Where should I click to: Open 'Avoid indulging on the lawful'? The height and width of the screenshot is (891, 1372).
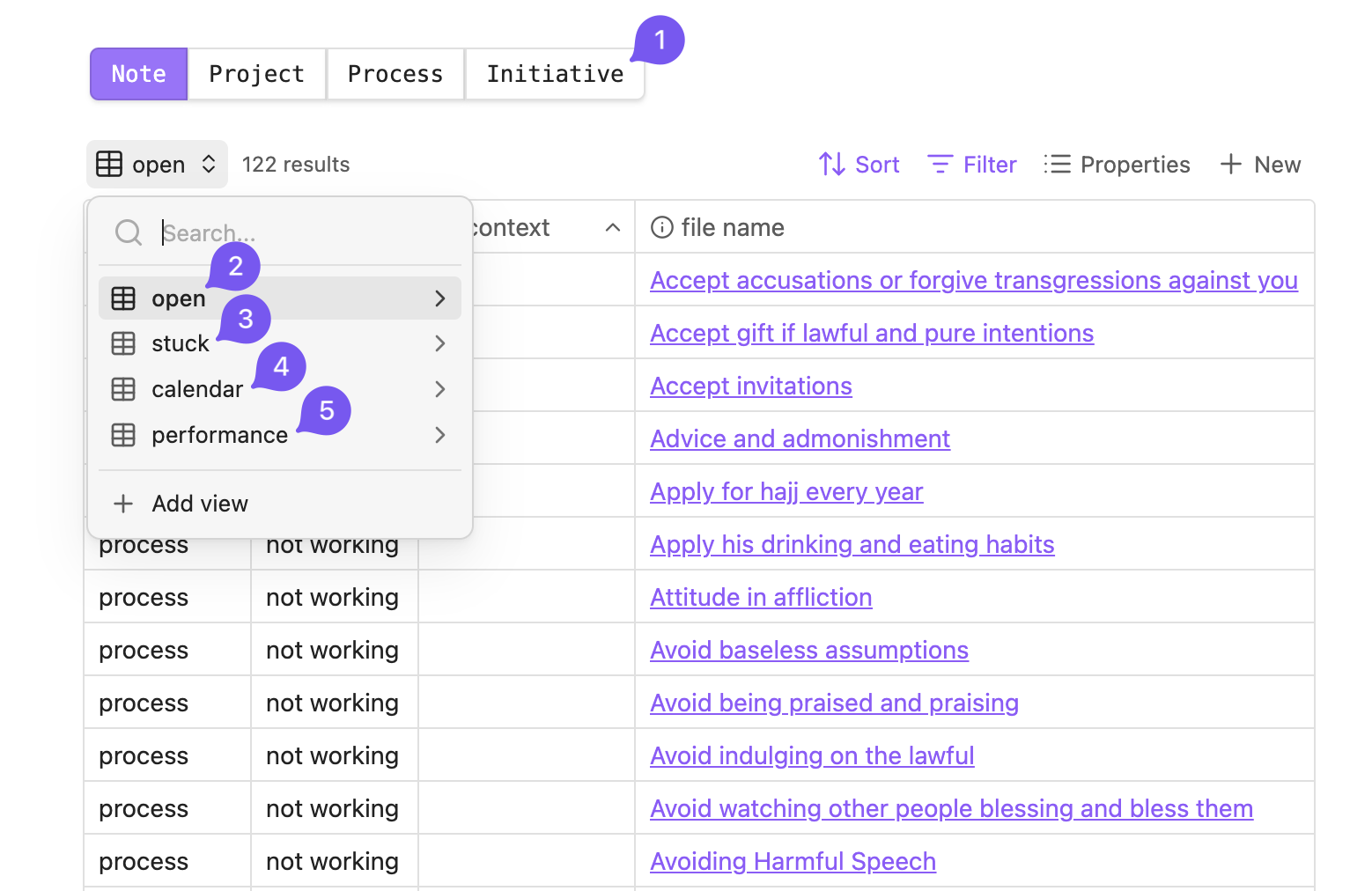pyautogui.click(x=812, y=755)
